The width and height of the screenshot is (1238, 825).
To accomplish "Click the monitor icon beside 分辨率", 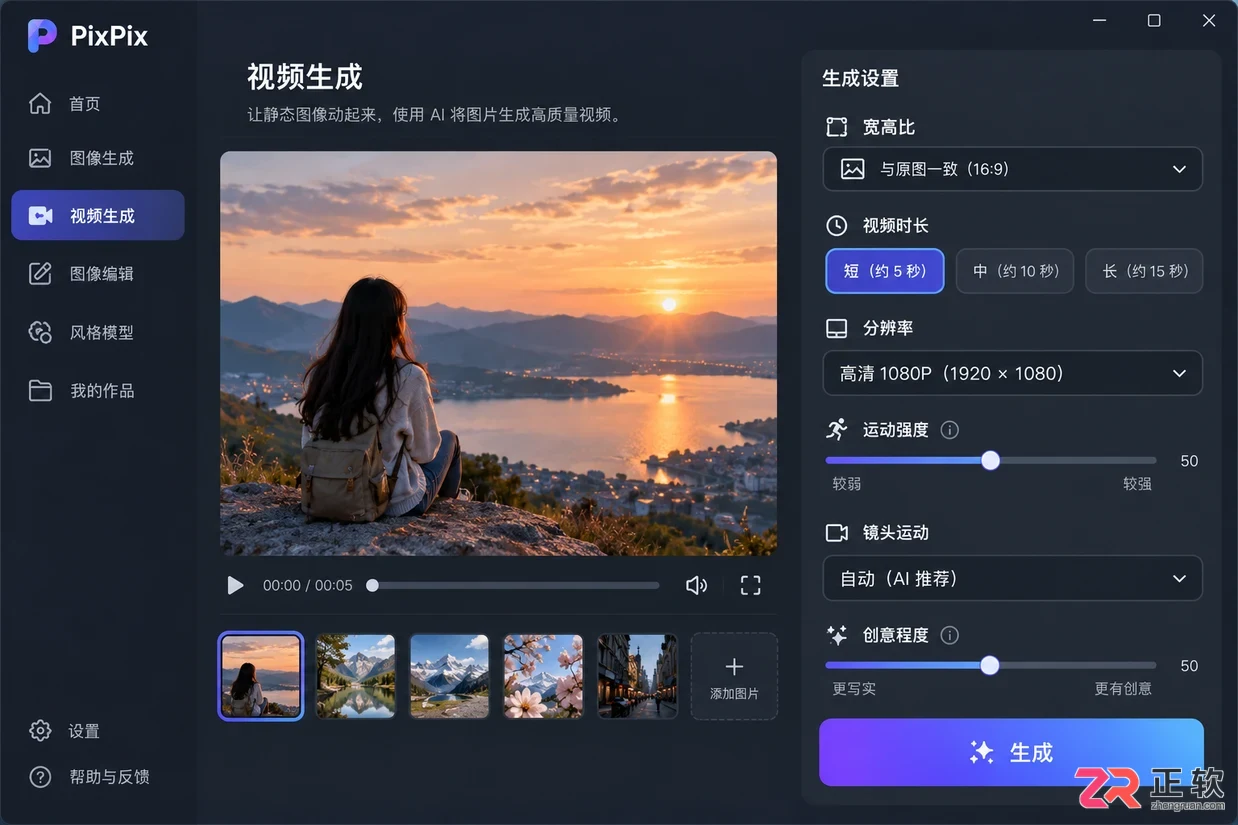I will (x=836, y=328).
